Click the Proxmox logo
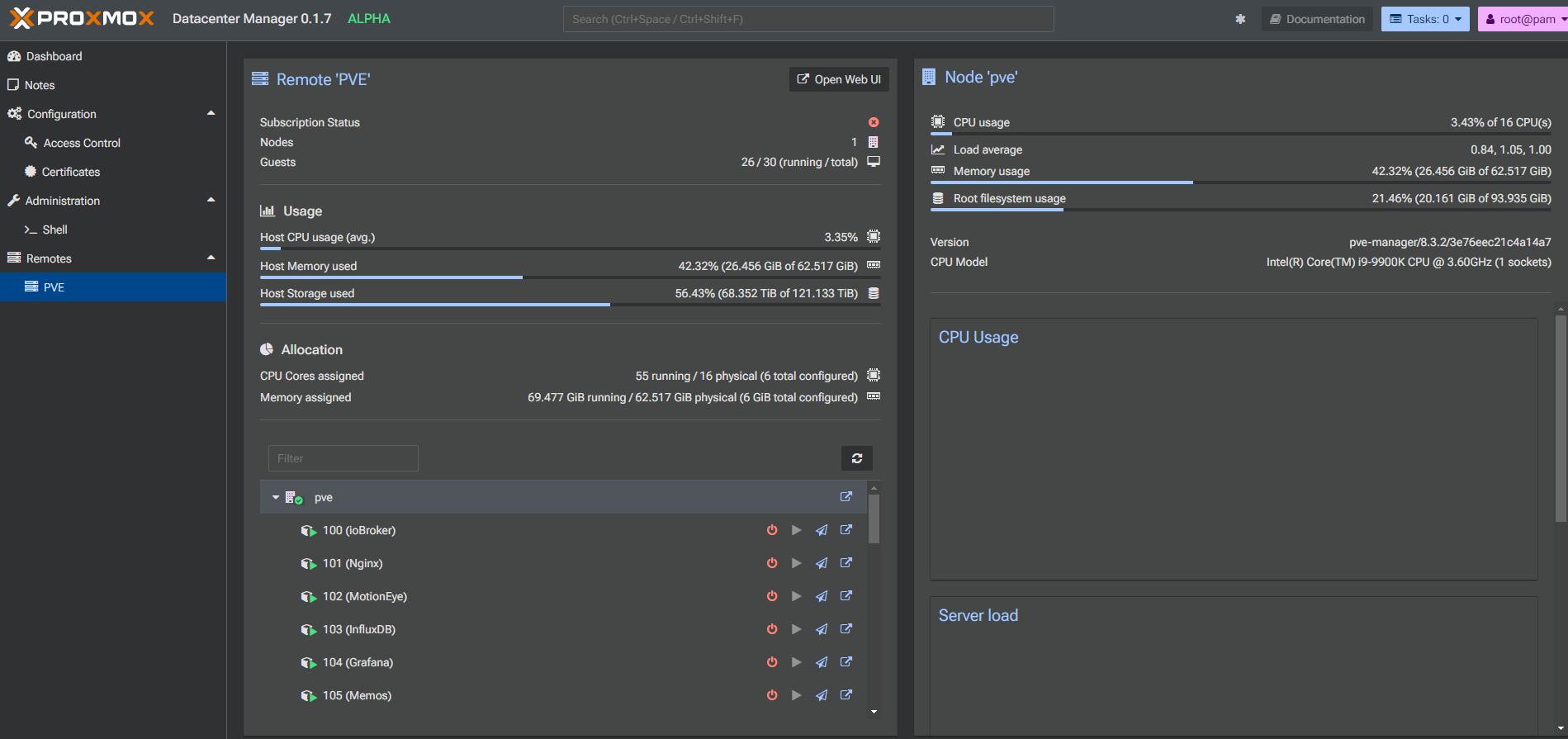 click(x=83, y=18)
